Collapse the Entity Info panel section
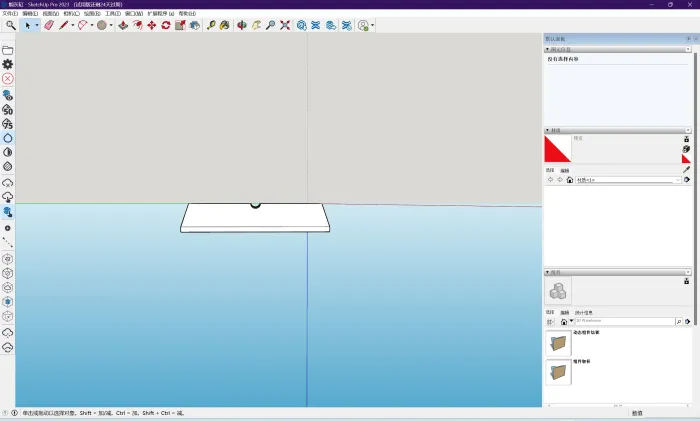 (548, 47)
